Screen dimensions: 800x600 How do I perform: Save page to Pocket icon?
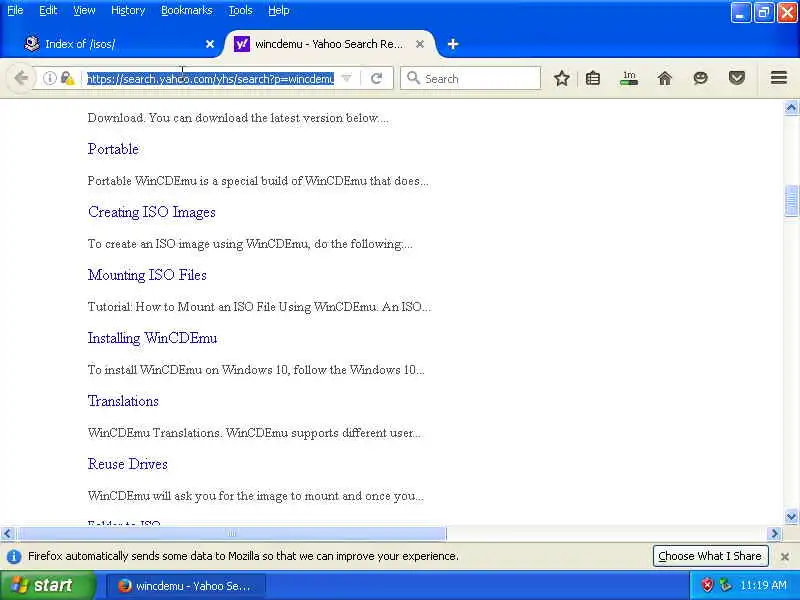pyautogui.click(x=736, y=78)
